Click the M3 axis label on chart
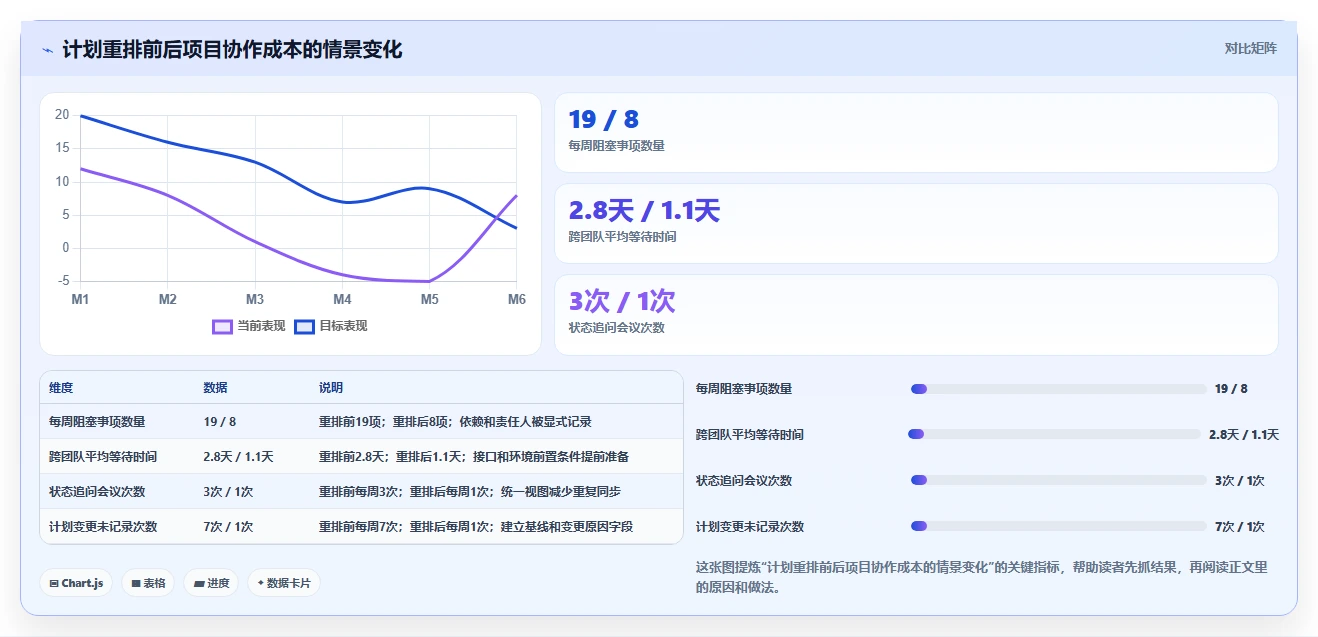 [255, 299]
